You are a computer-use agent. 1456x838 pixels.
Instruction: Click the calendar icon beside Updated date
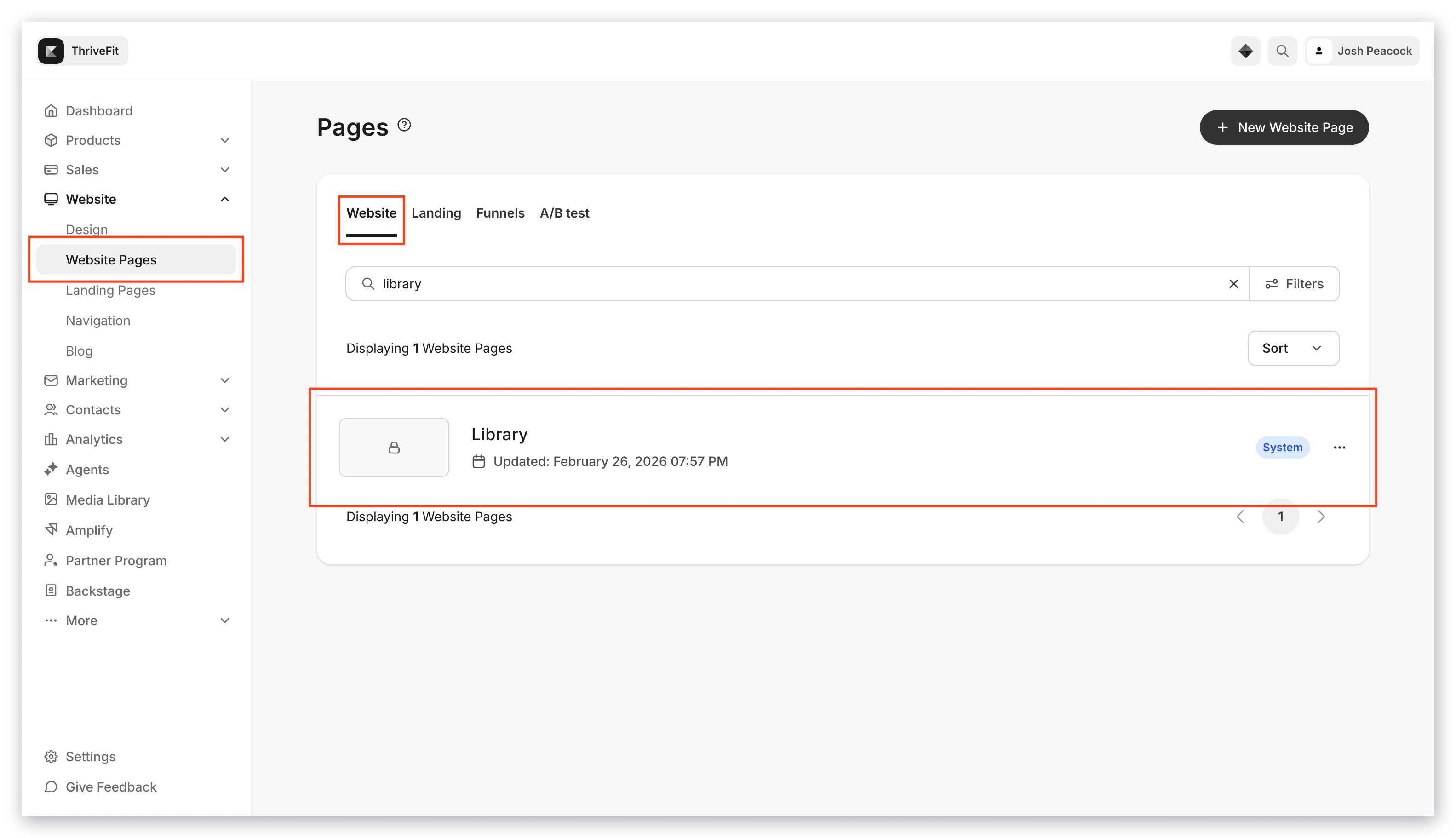click(478, 462)
